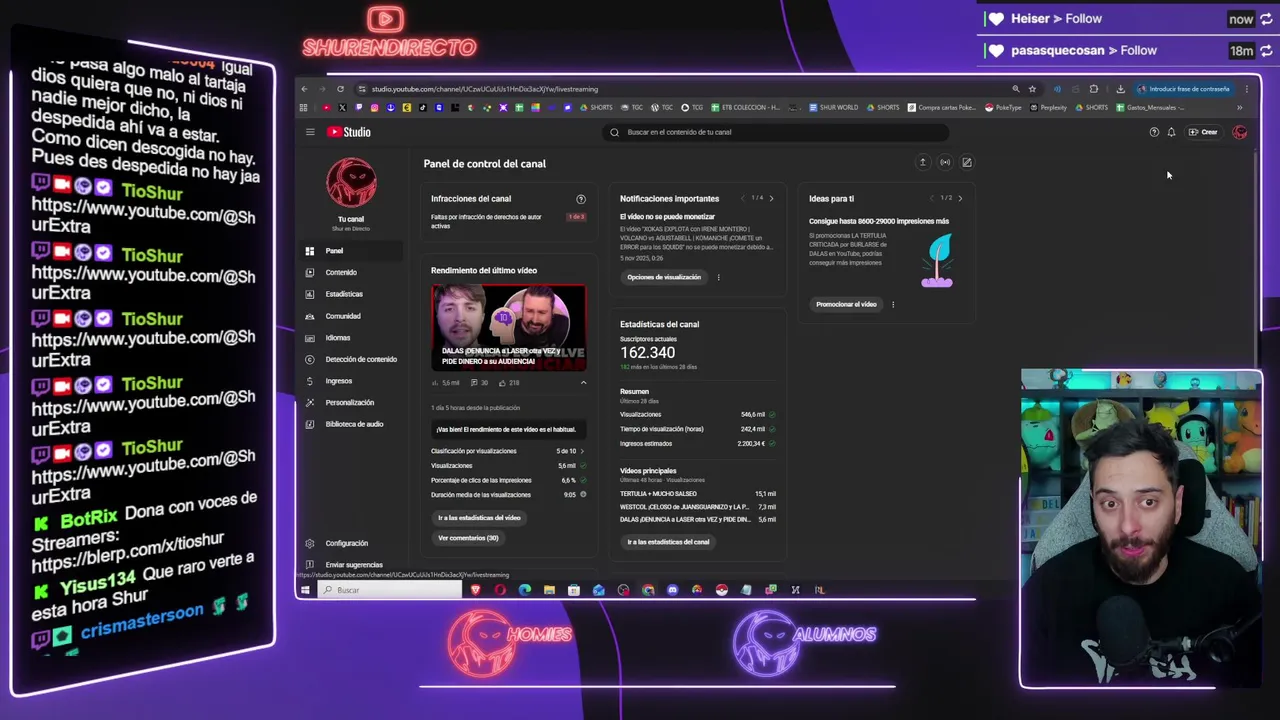This screenshot has width=1280, height=720.
Task: Click the upload videos icon on dashboard
Action: (923, 162)
